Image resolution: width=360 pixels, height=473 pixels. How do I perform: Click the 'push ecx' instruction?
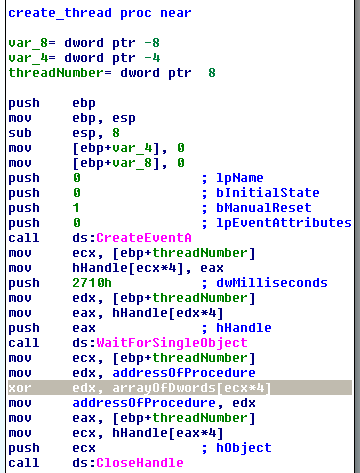[x=52, y=448]
